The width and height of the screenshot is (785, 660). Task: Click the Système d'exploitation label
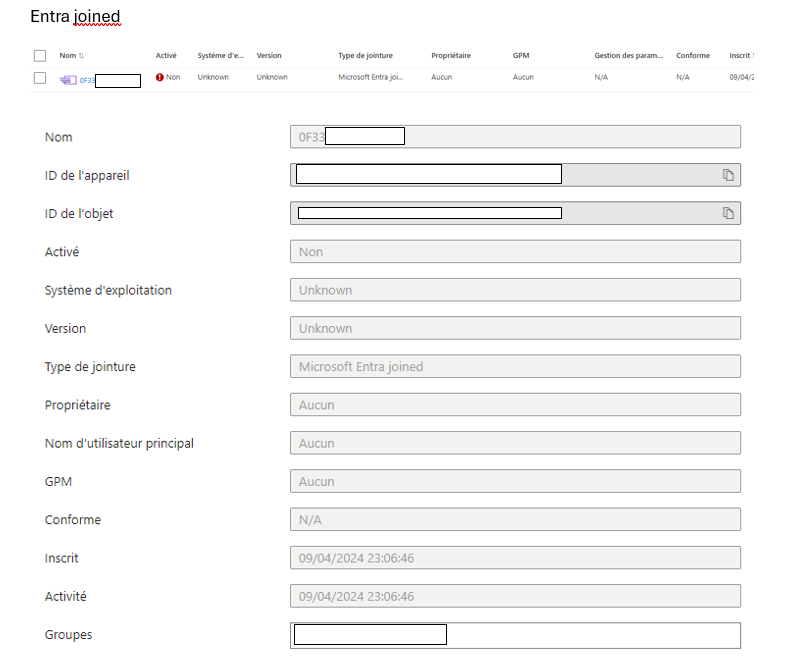108,290
